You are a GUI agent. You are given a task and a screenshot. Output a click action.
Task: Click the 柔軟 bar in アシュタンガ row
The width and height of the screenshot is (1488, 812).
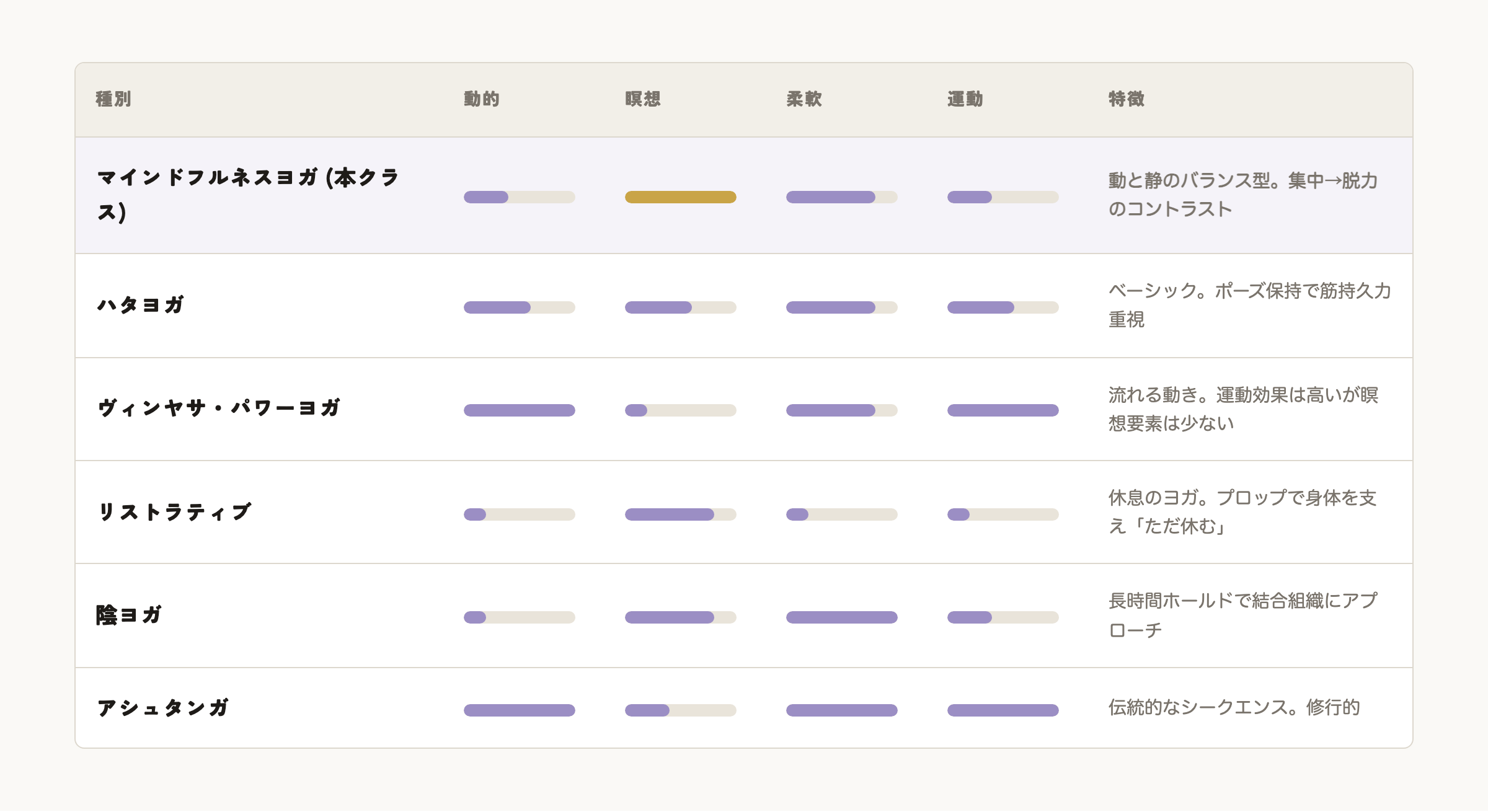(842, 710)
